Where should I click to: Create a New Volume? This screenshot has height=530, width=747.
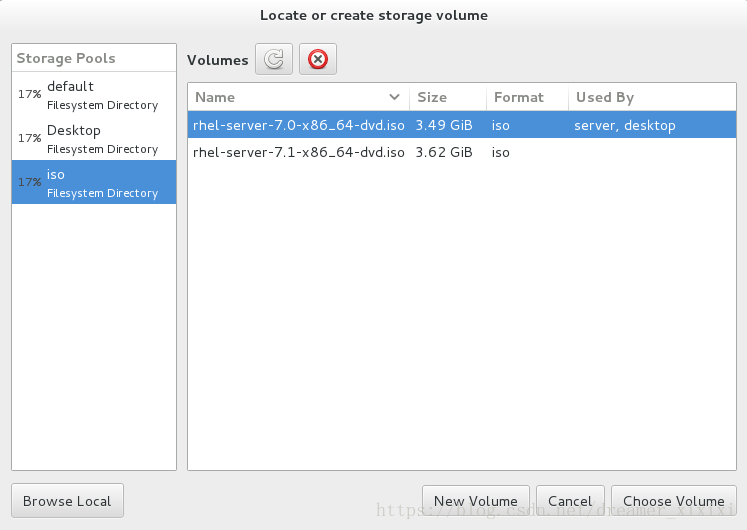pyautogui.click(x=475, y=501)
